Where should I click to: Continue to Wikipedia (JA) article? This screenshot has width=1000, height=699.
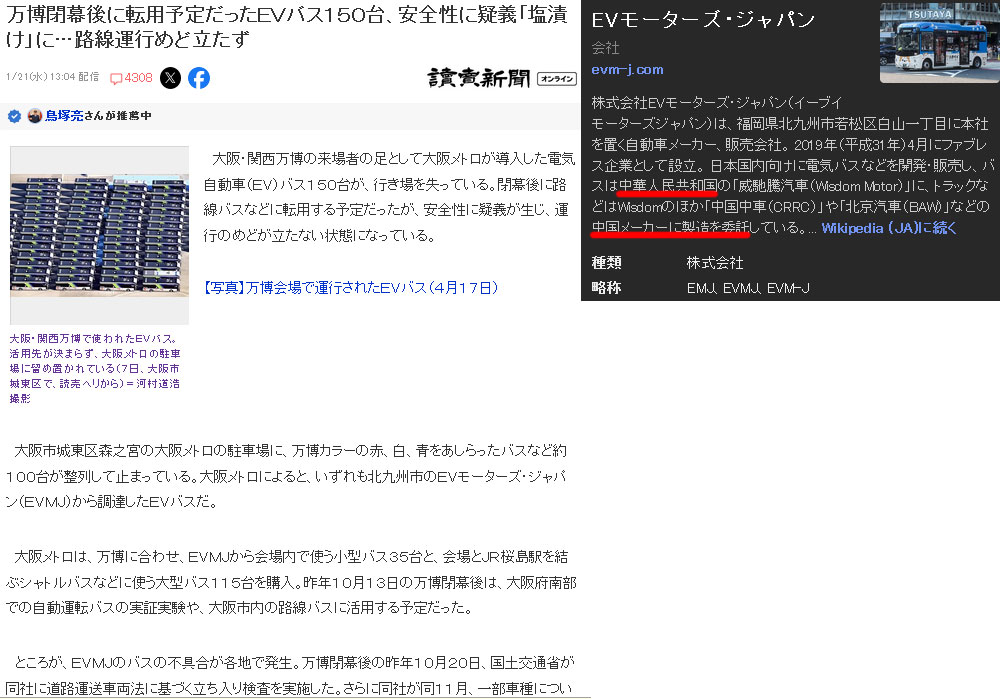click(889, 228)
